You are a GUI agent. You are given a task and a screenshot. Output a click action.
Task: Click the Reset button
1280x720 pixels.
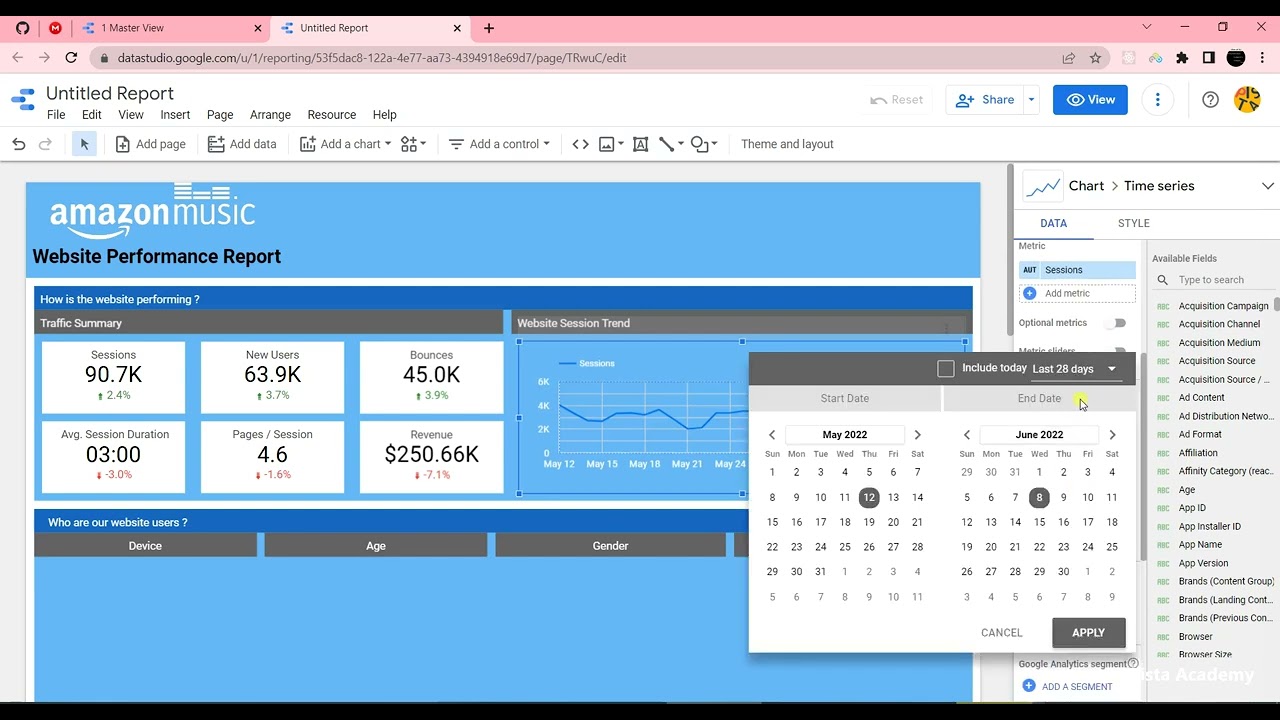coord(897,100)
